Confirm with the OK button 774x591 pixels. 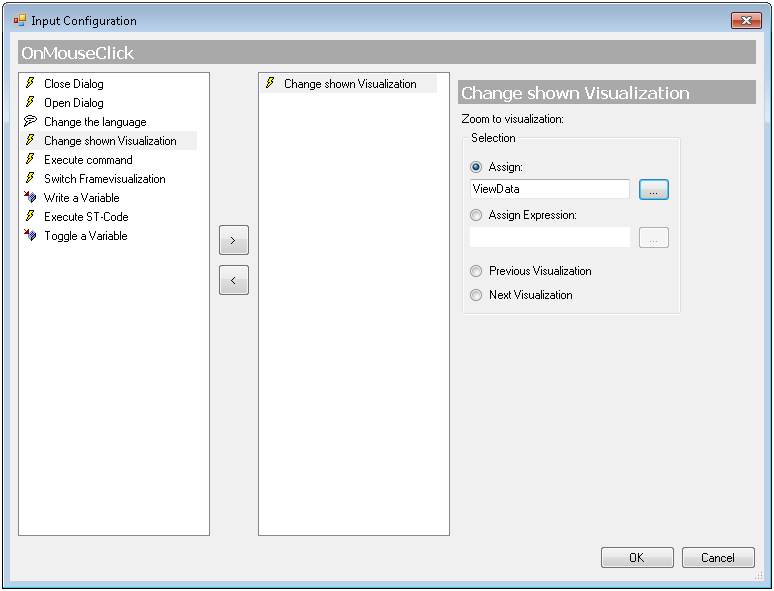click(x=637, y=557)
